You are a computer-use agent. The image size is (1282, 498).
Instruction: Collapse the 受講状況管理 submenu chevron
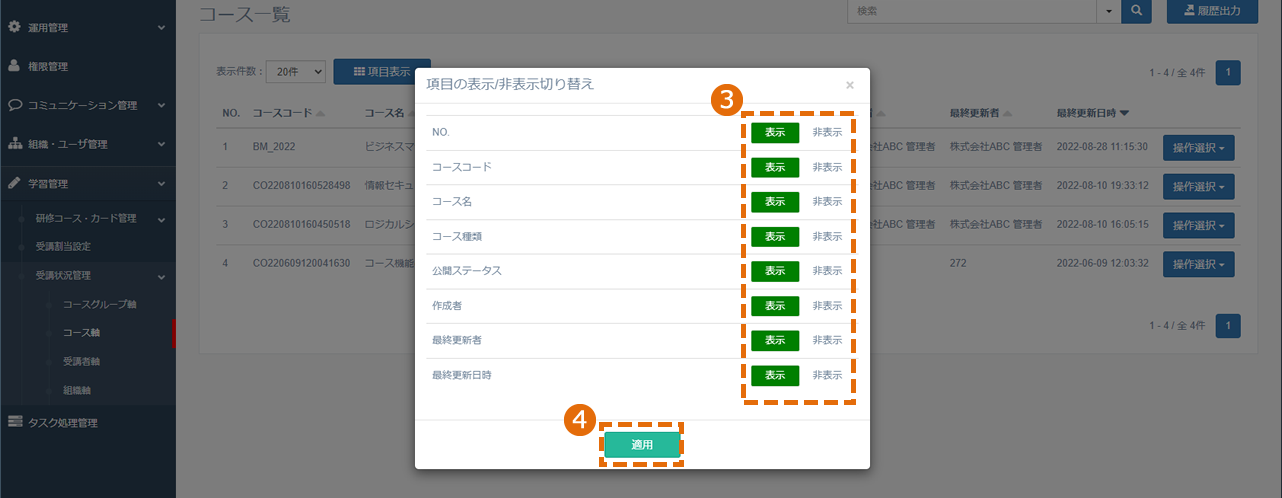161,275
